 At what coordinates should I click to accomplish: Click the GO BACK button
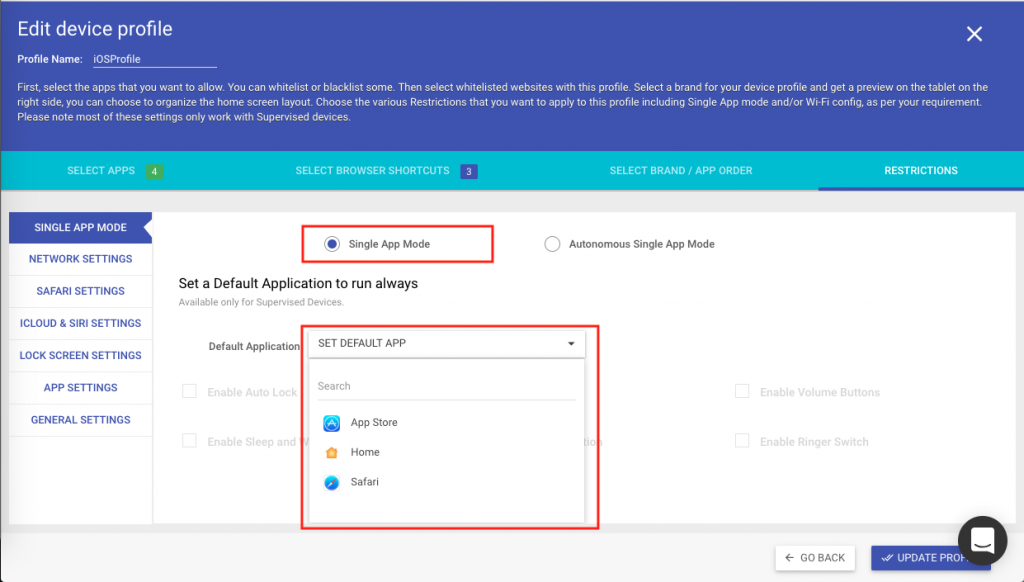click(815, 558)
